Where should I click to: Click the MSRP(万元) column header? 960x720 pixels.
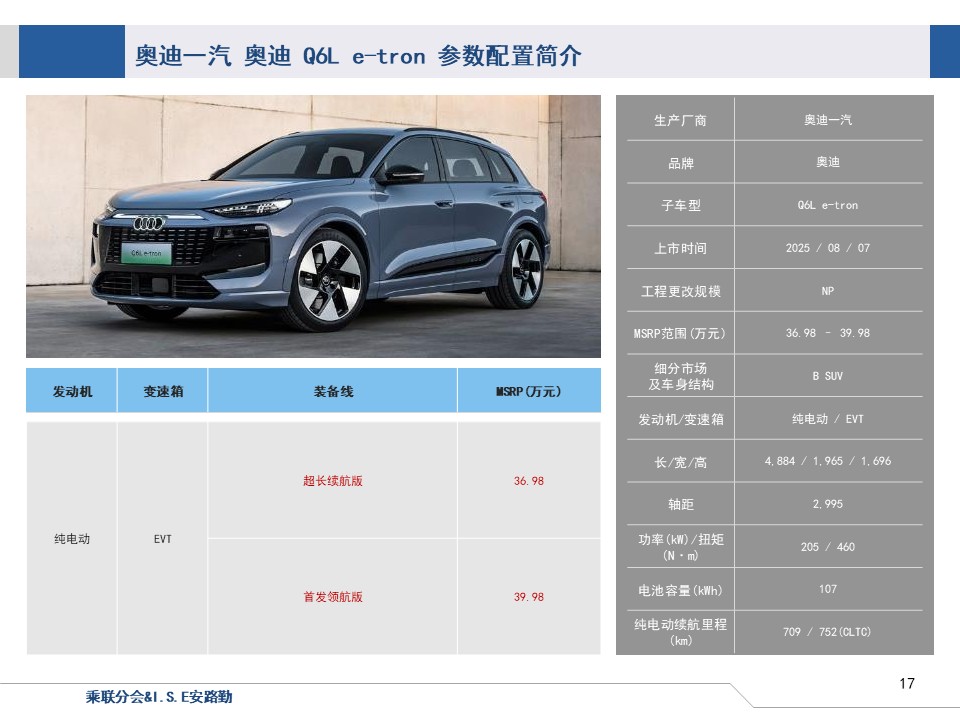[x=528, y=391]
